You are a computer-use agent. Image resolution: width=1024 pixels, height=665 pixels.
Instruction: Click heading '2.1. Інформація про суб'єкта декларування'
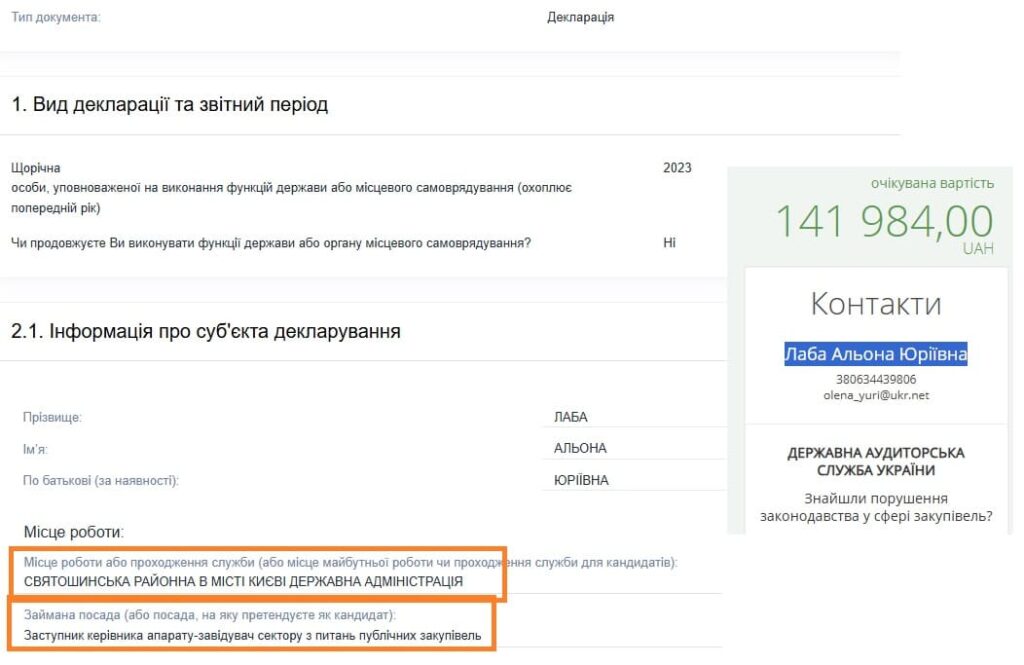pyautogui.click(x=205, y=331)
